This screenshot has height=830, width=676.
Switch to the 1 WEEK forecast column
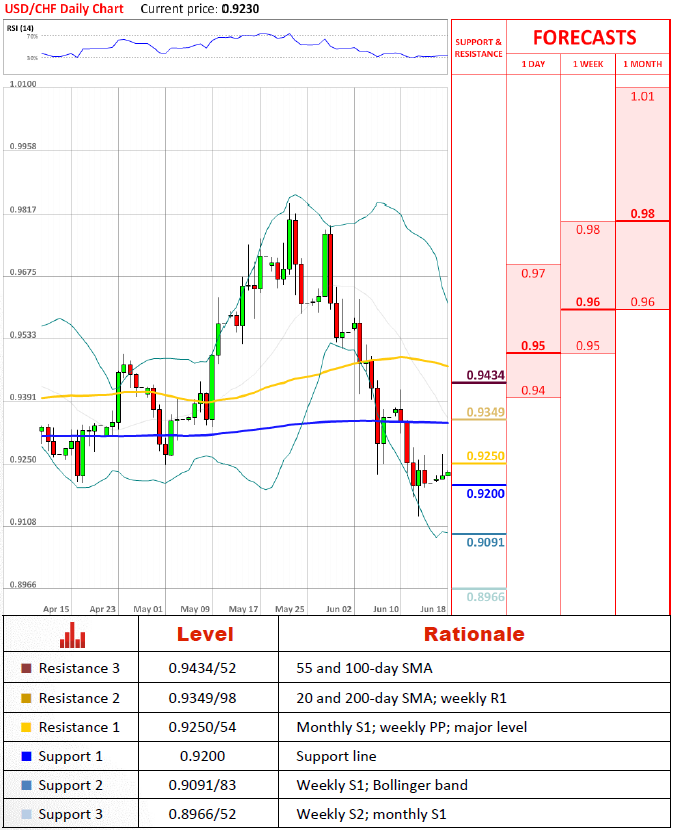[588, 64]
